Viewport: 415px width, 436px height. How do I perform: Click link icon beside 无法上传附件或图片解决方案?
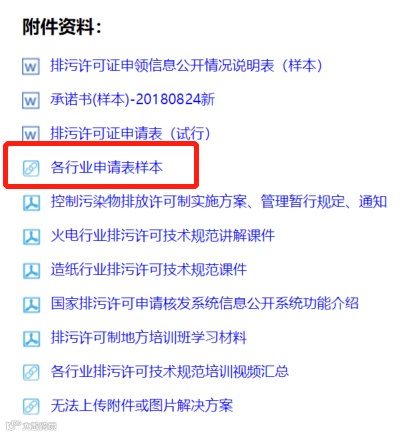31,406
